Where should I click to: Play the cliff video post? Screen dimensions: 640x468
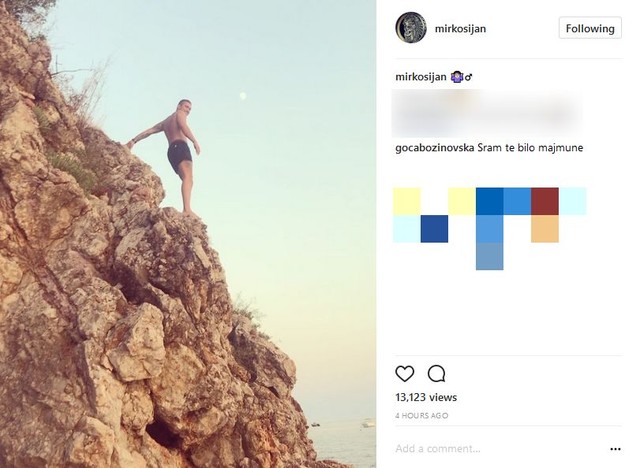(x=188, y=234)
